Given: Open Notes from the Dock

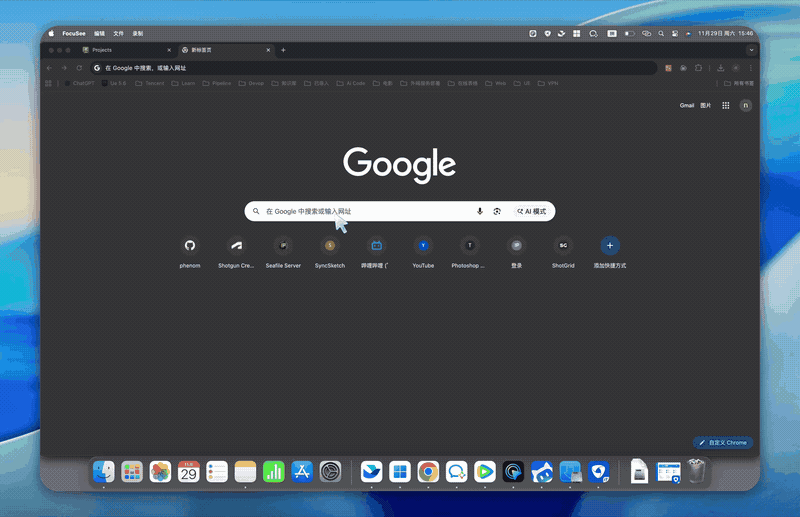Looking at the screenshot, I should 245,472.
